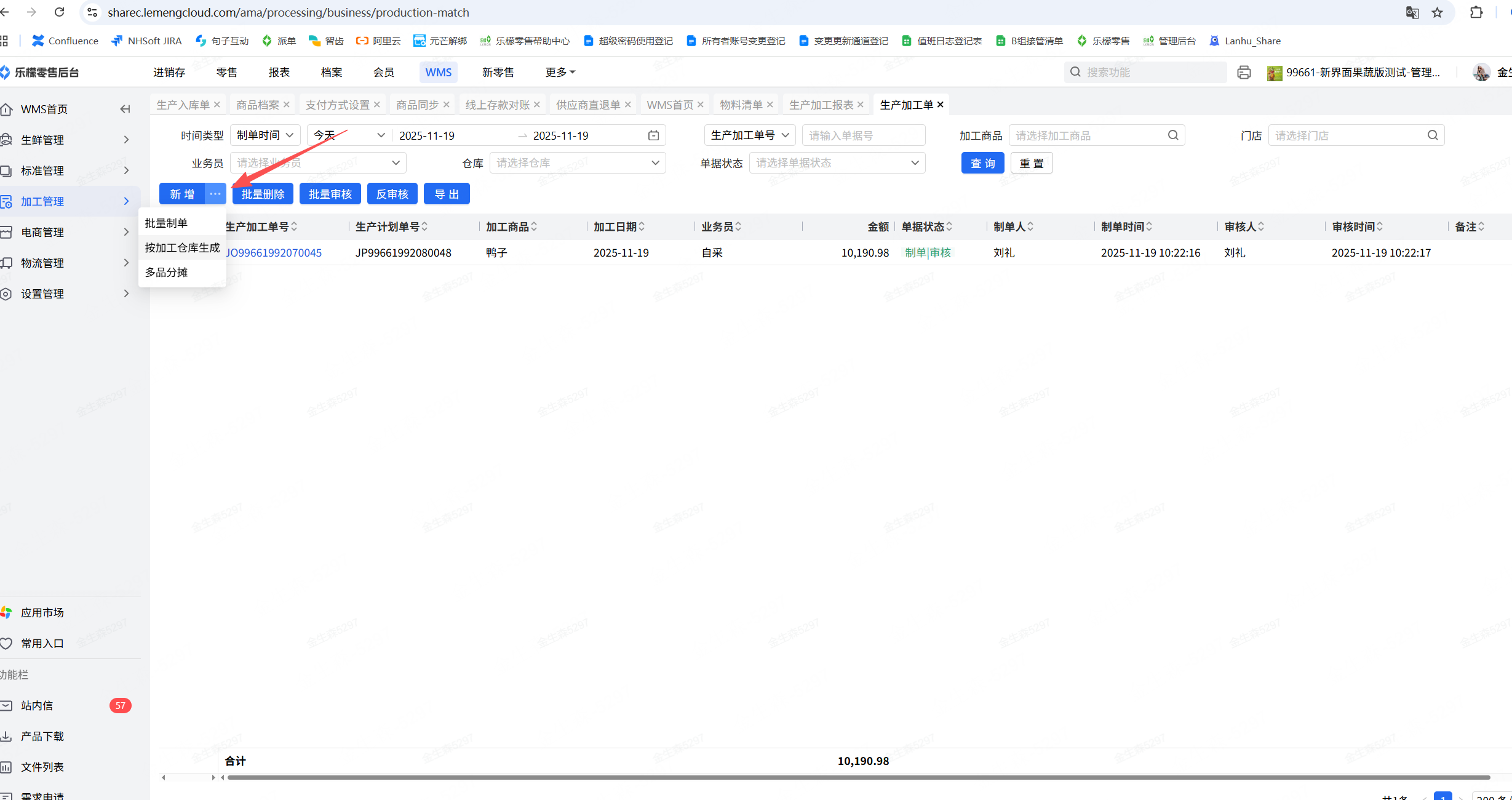The width and height of the screenshot is (1512, 800).
Task: Open the 仓库 selection dropdown
Action: 577,163
